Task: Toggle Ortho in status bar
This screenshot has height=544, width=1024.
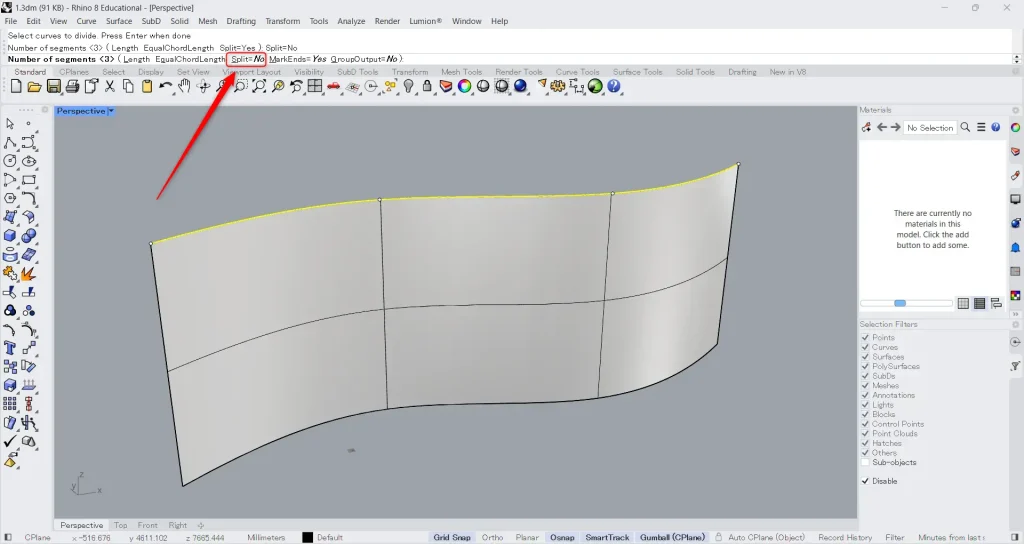Action: pyautogui.click(x=492, y=537)
